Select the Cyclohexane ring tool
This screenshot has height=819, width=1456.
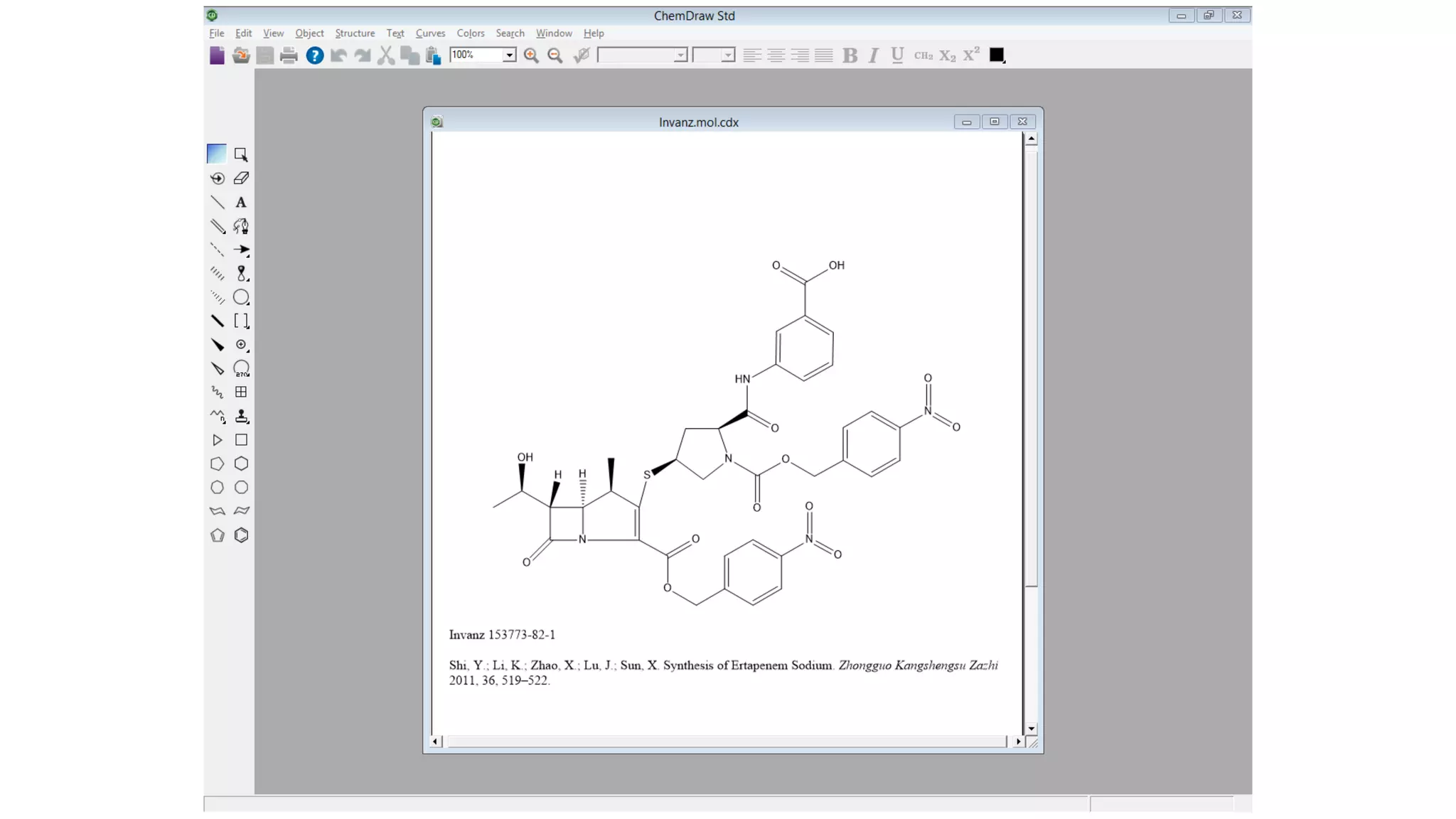coord(241,464)
